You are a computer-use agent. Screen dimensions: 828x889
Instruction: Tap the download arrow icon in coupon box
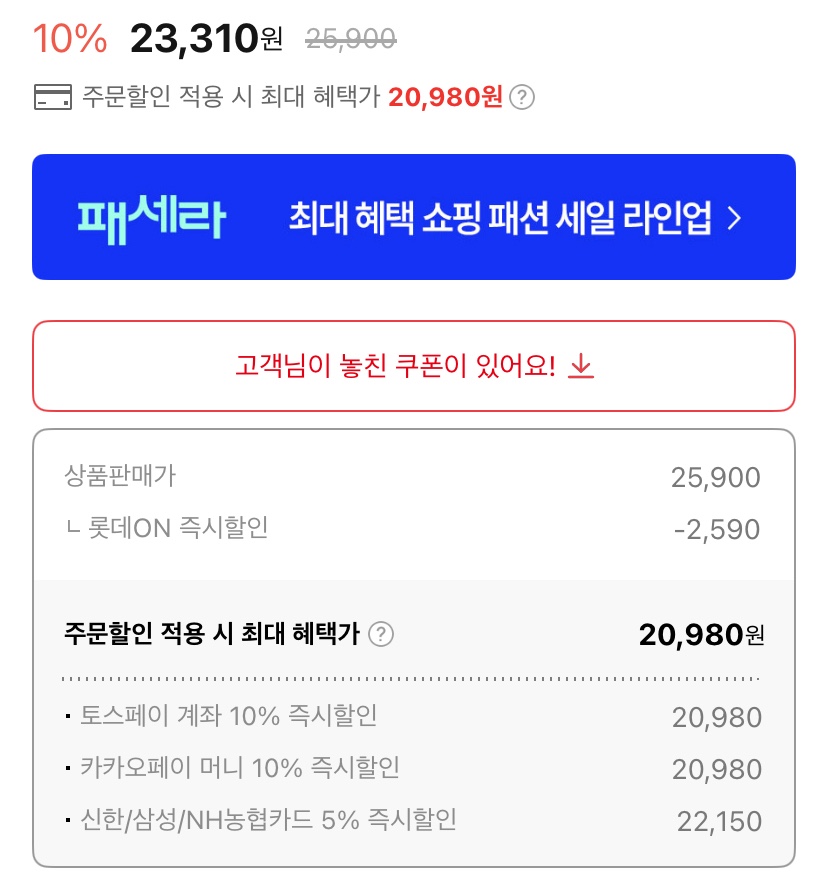tap(581, 366)
